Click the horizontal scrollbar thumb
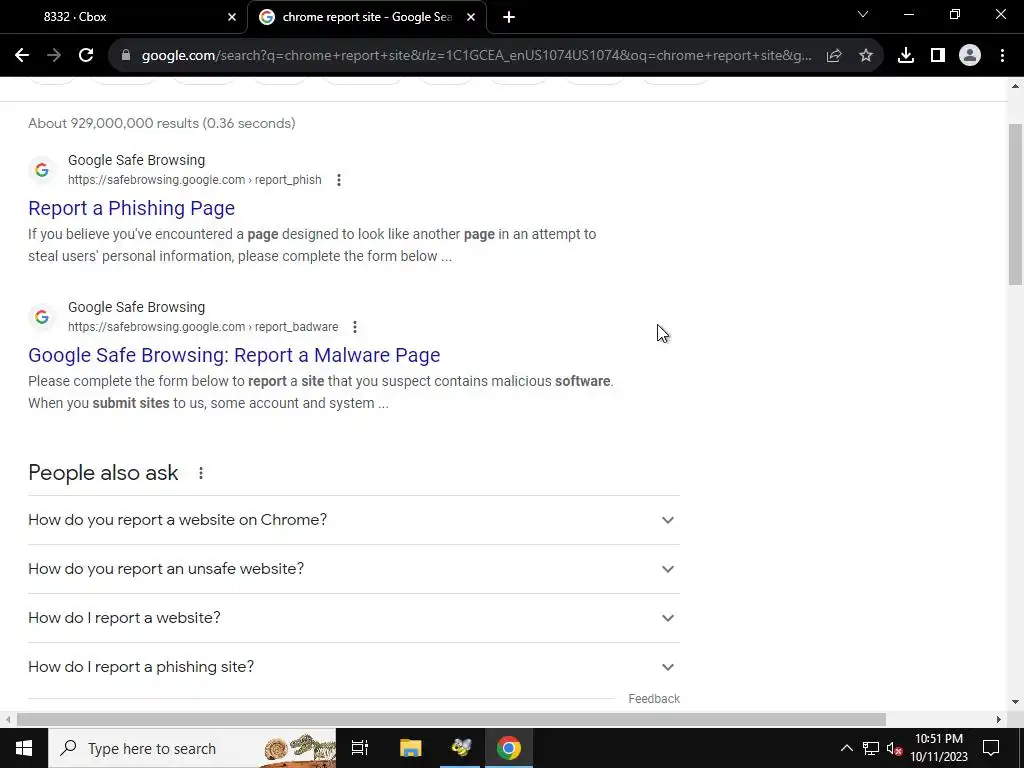Screen dimensions: 1024x768 451,719
